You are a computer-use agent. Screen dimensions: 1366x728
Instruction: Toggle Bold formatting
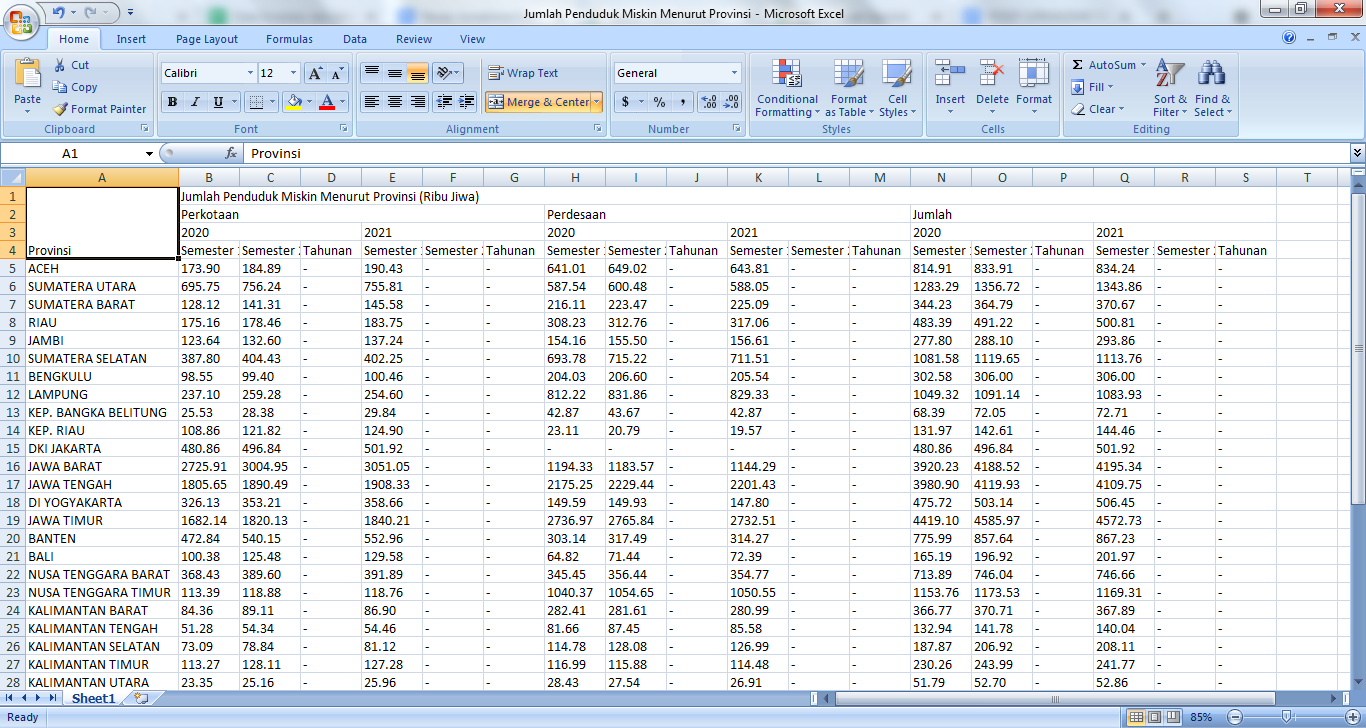point(172,102)
